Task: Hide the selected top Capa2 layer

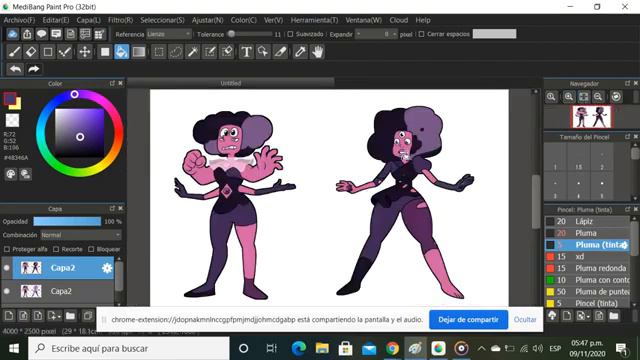Action: click(7, 268)
